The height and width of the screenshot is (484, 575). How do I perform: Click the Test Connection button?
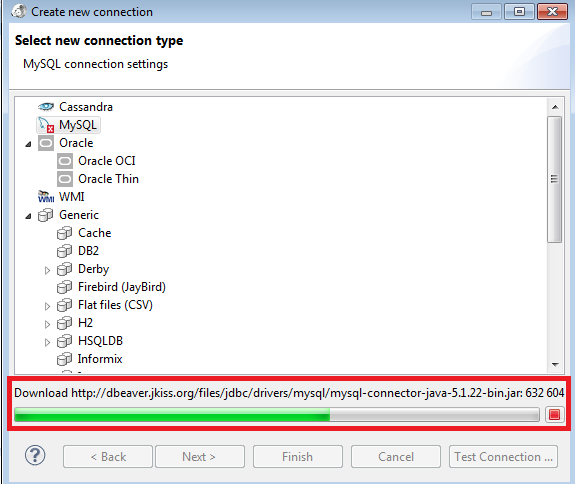(503, 456)
